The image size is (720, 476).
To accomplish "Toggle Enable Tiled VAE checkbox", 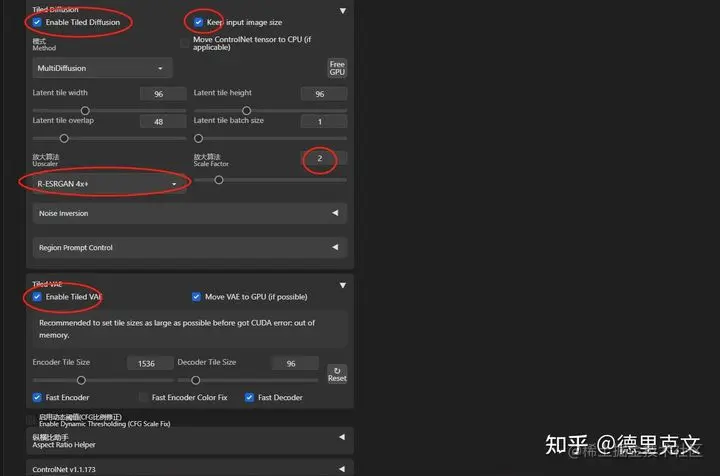I will (x=37, y=297).
